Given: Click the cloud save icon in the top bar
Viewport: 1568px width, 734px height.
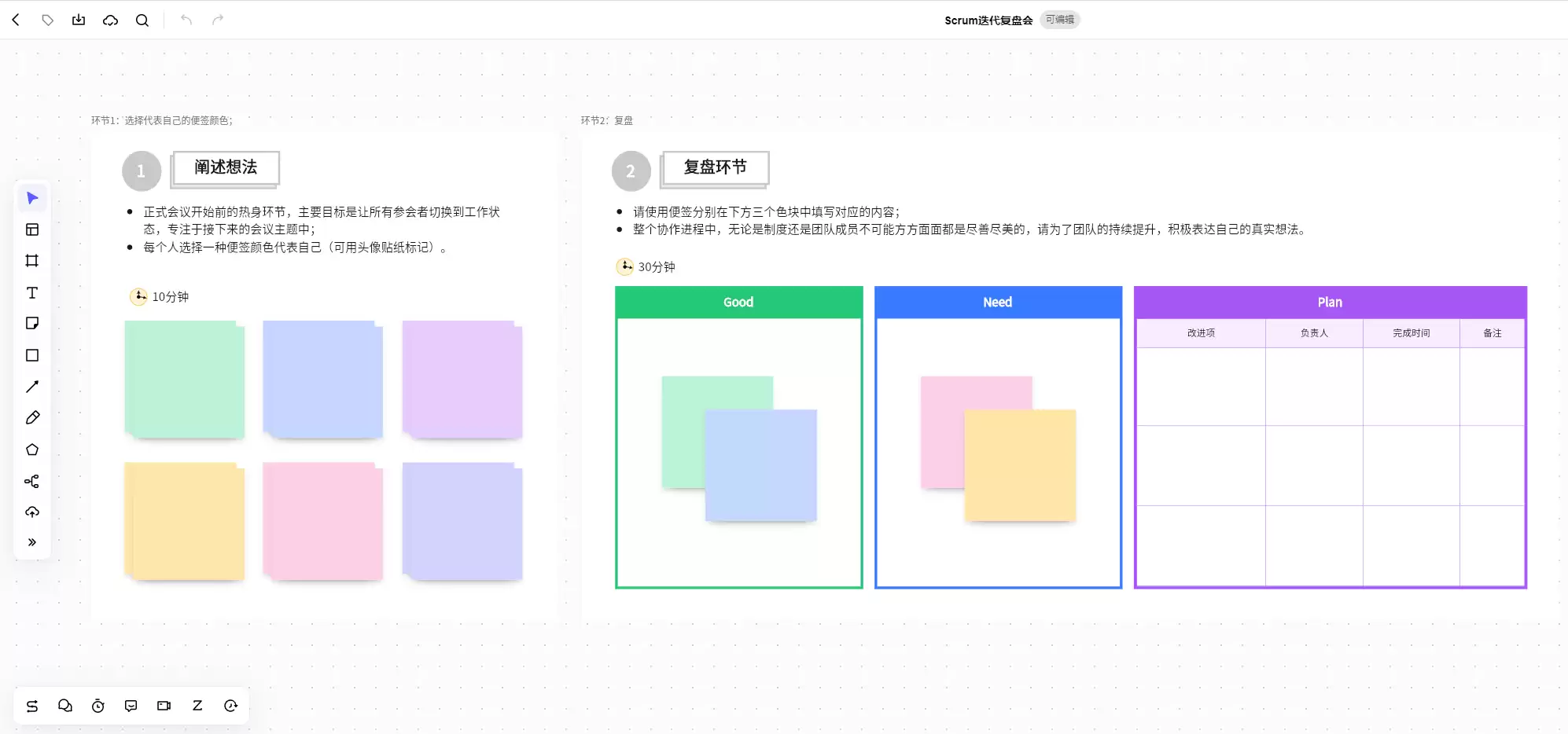Looking at the screenshot, I should click(110, 20).
